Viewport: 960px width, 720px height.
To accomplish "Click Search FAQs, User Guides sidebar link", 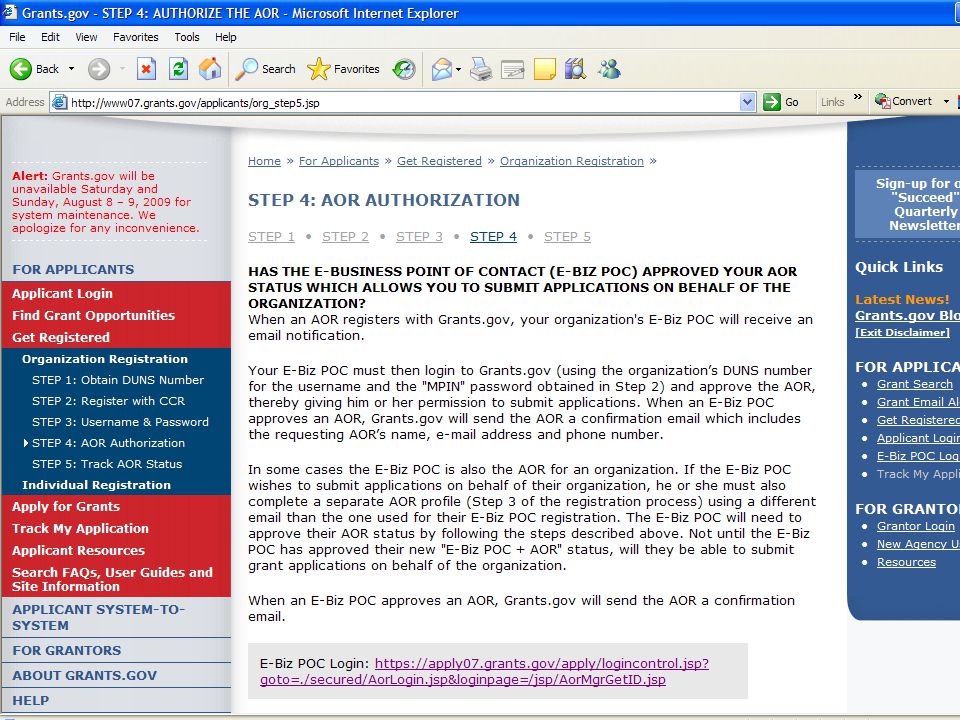I will (113, 579).
